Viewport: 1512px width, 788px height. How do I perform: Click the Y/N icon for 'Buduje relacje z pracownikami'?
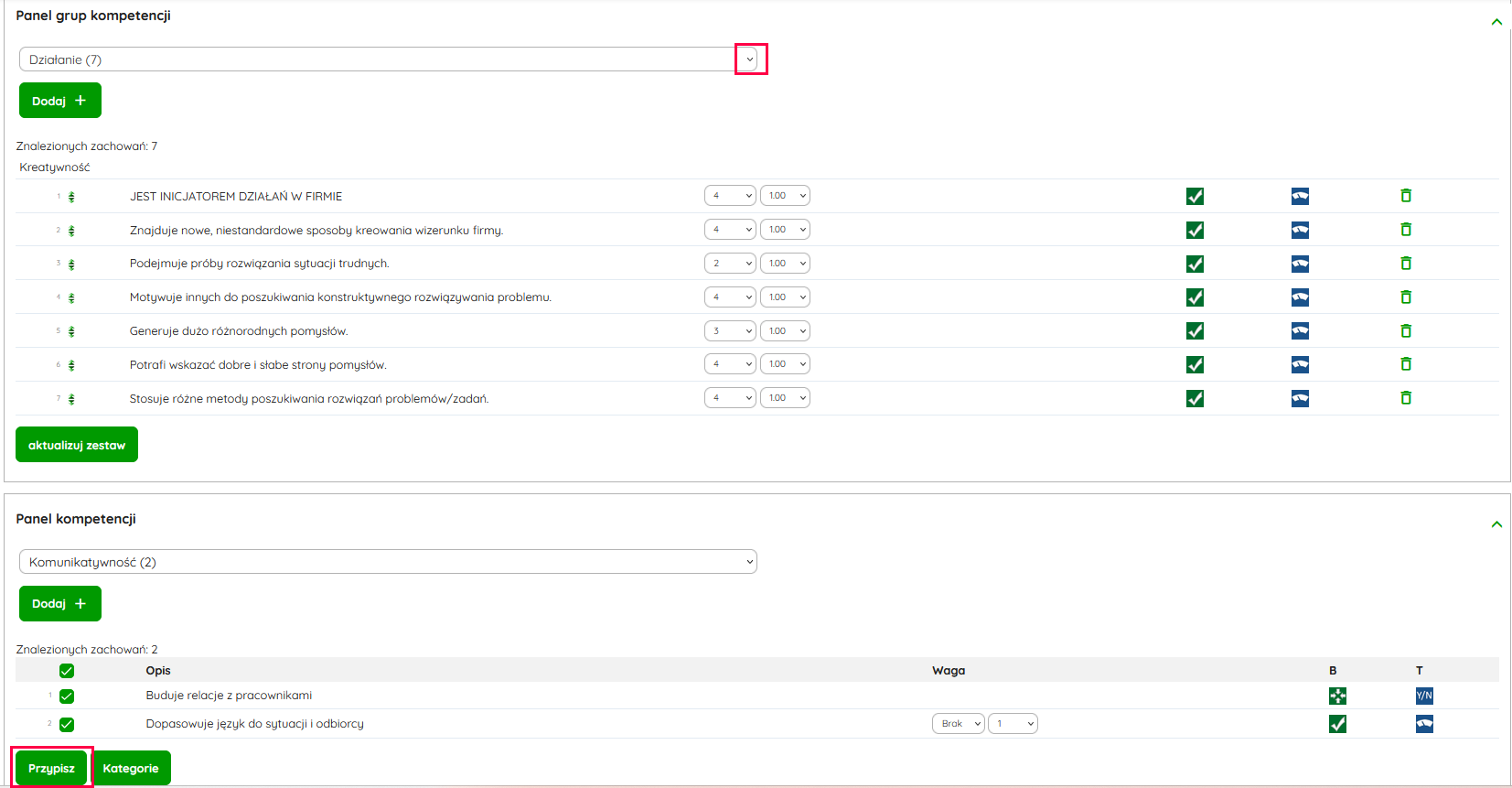click(1424, 696)
